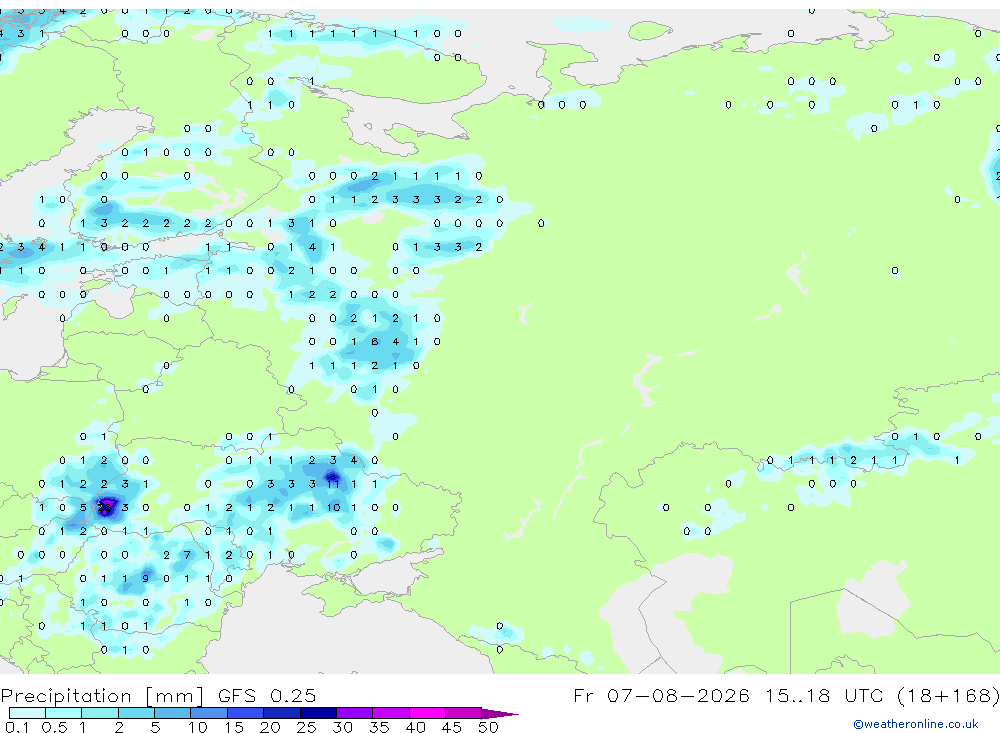Click legend label "0.1"
This screenshot has width=1000, height=733.
(17, 727)
